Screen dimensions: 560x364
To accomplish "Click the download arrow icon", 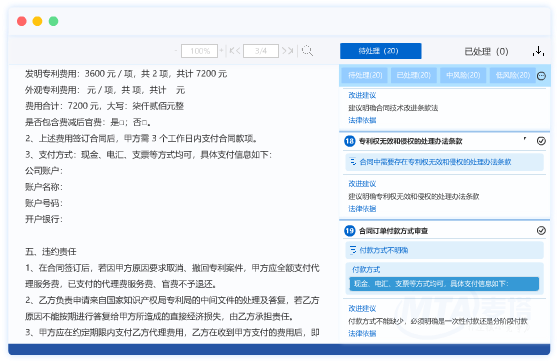I will point(538,51).
